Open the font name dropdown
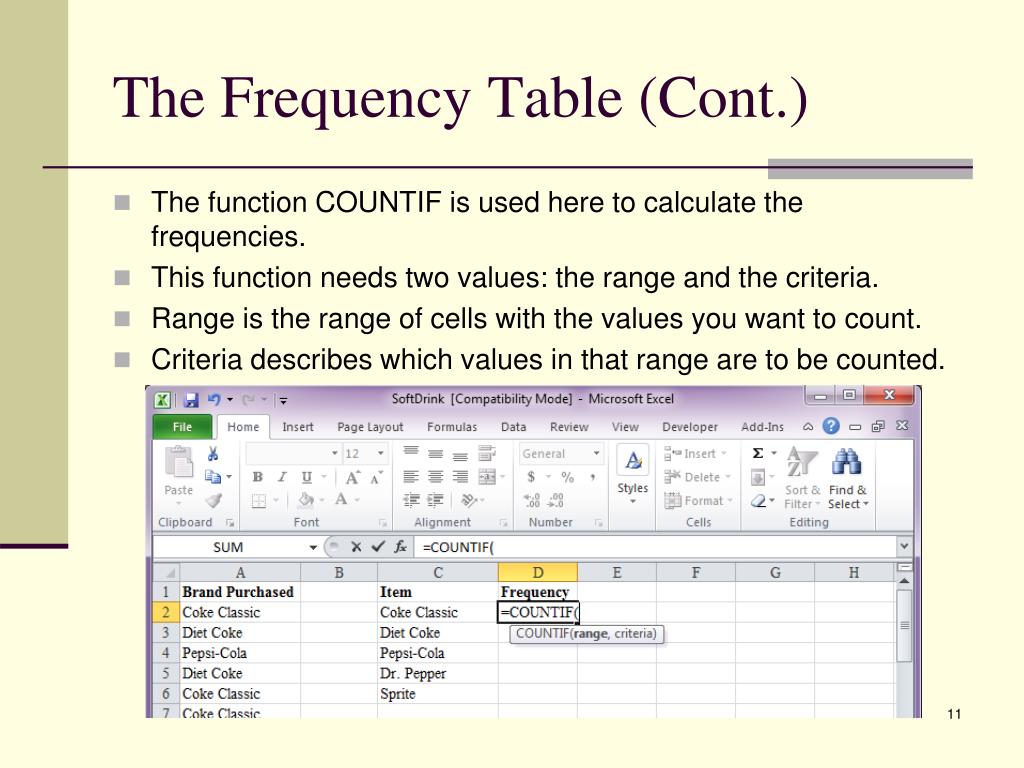1024x768 pixels. point(334,453)
